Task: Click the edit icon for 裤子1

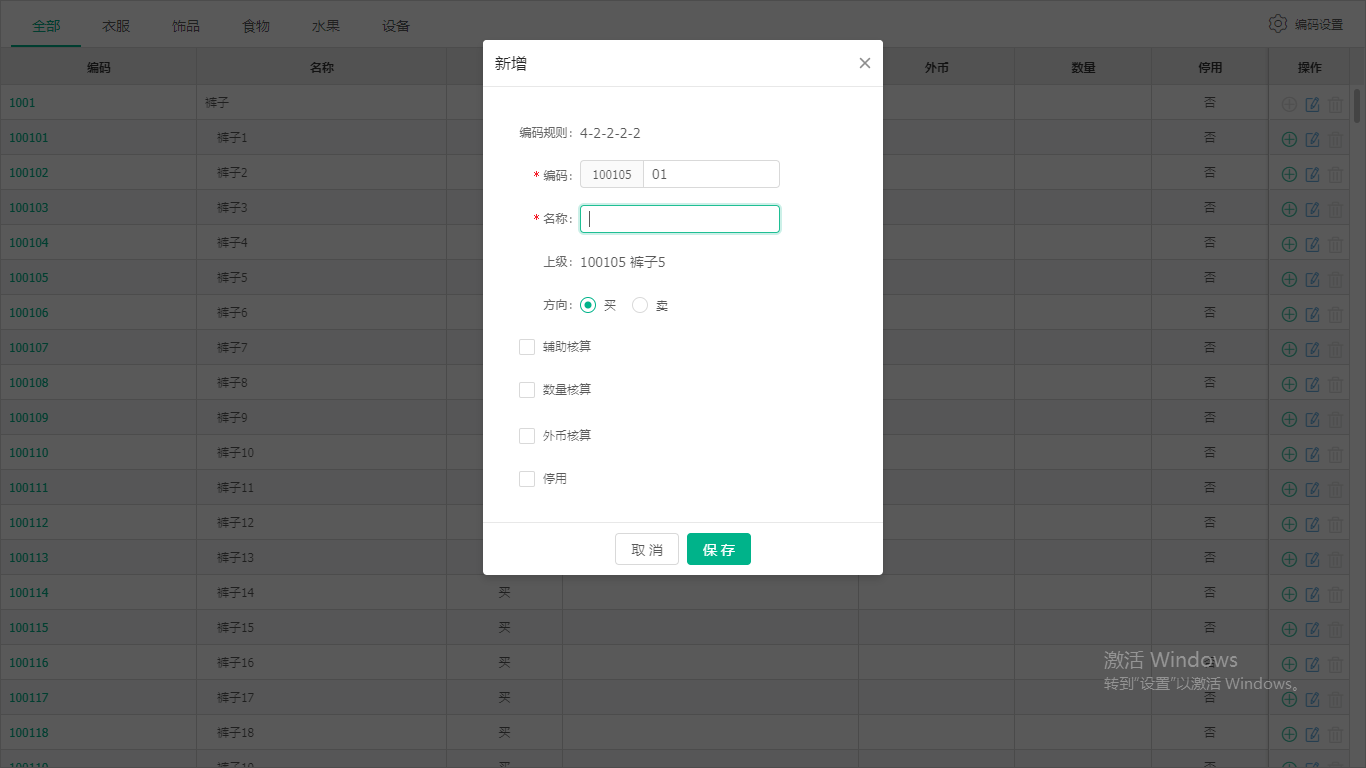Action: click(1312, 138)
